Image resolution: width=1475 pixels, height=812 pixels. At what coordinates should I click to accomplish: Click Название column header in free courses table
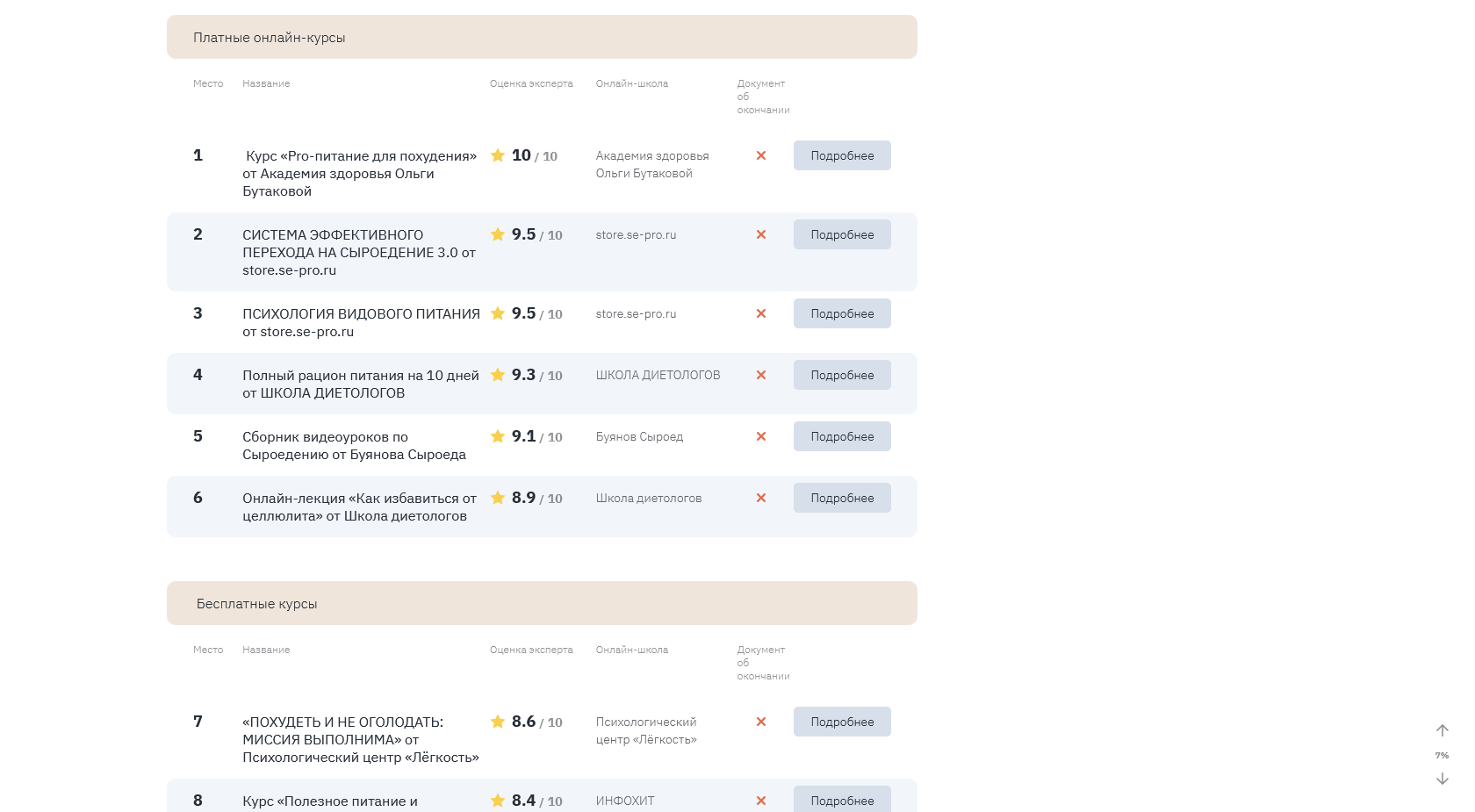pyautogui.click(x=266, y=650)
